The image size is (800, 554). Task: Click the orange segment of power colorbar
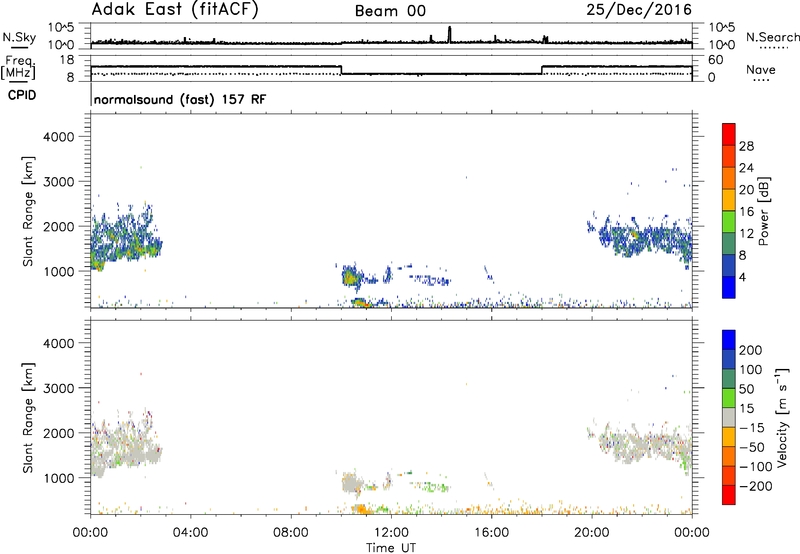[x=729, y=177]
